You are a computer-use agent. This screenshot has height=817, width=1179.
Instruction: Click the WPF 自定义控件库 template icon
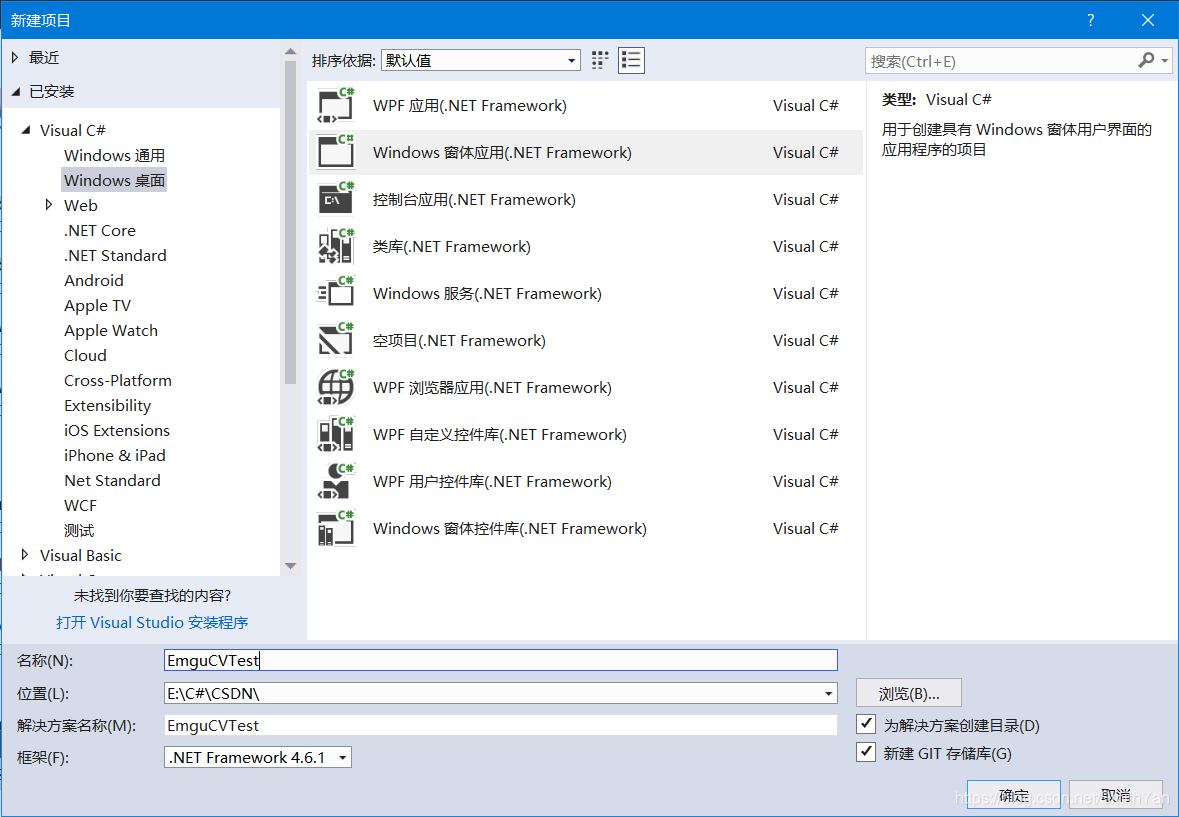[335, 434]
